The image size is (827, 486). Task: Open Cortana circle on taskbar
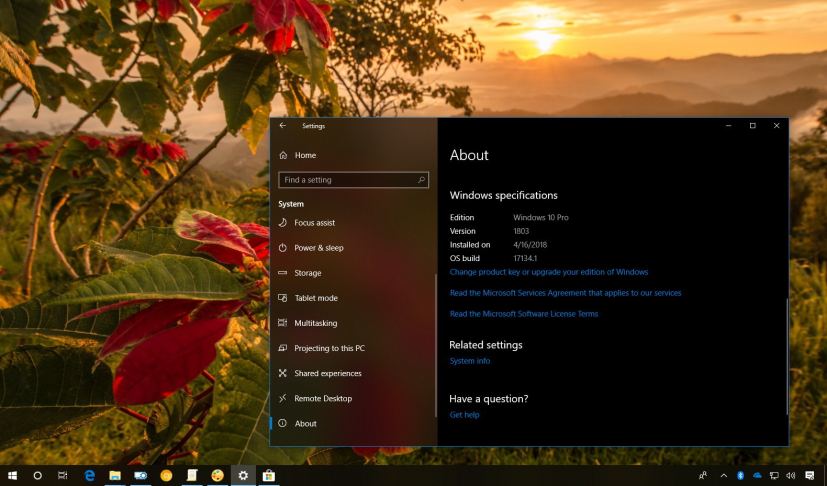[37, 475]
